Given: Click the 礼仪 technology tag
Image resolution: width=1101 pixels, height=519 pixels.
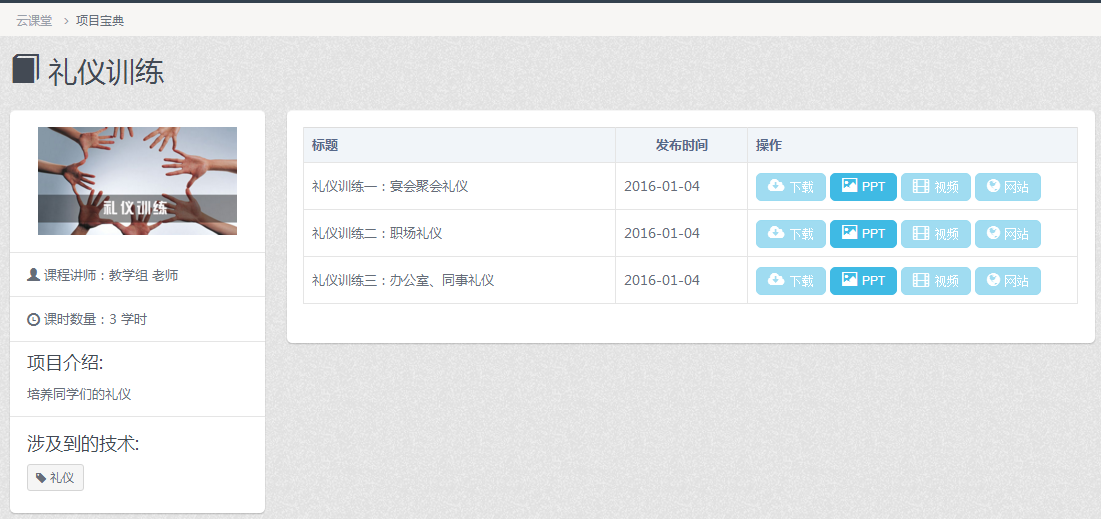Looking at the screenshot, I should [55, 478].
